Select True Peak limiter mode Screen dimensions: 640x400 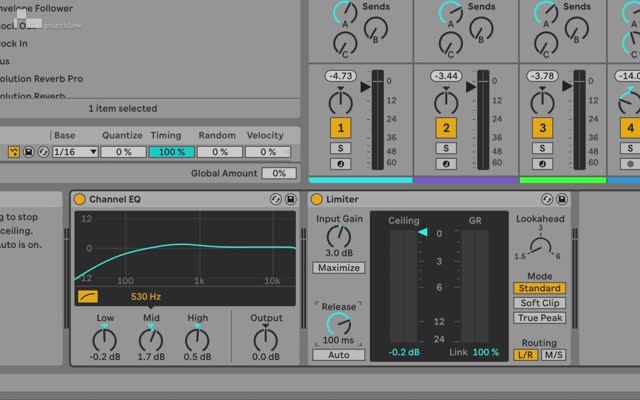pos(540,318)
